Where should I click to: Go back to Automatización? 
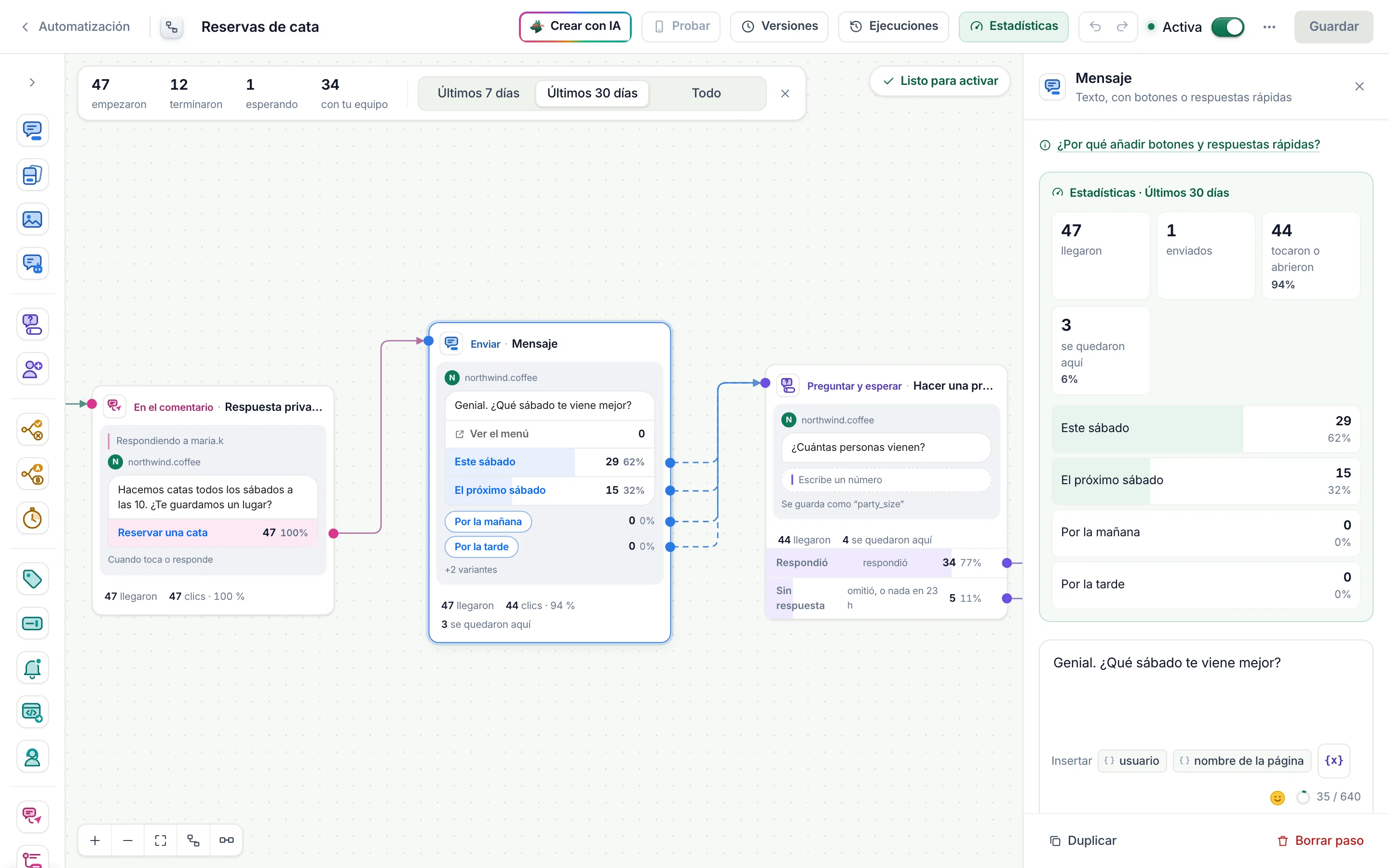(75, 27)
